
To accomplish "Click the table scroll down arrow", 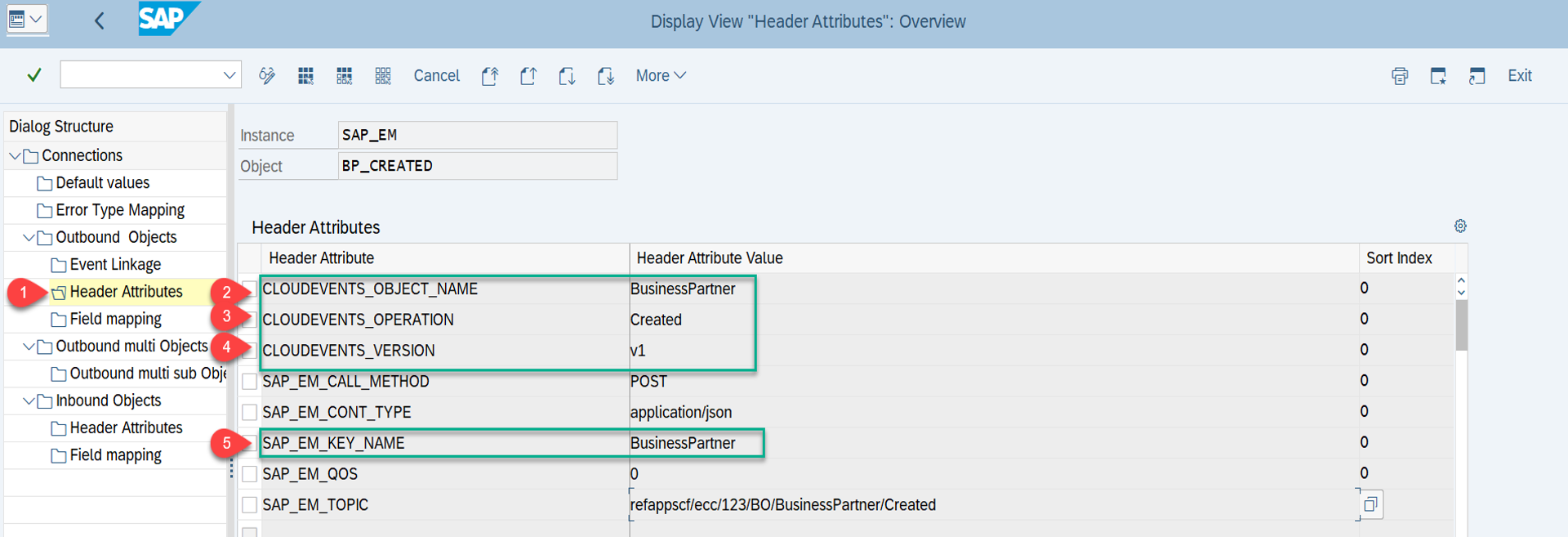I will coord(1461,293).
